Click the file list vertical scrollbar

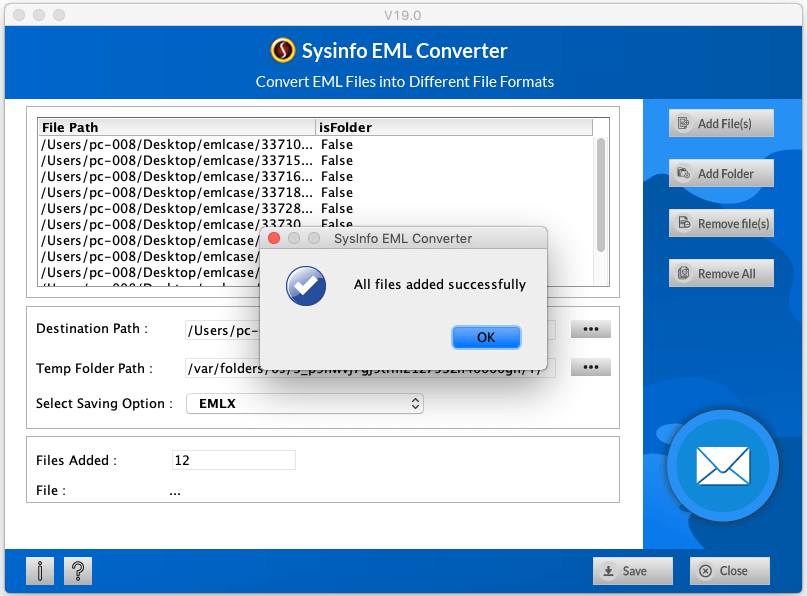[x=601, y=195]
